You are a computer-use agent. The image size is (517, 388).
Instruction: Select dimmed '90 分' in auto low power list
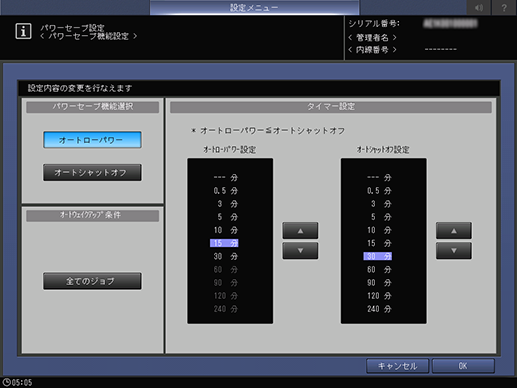[x=226, y=283]
